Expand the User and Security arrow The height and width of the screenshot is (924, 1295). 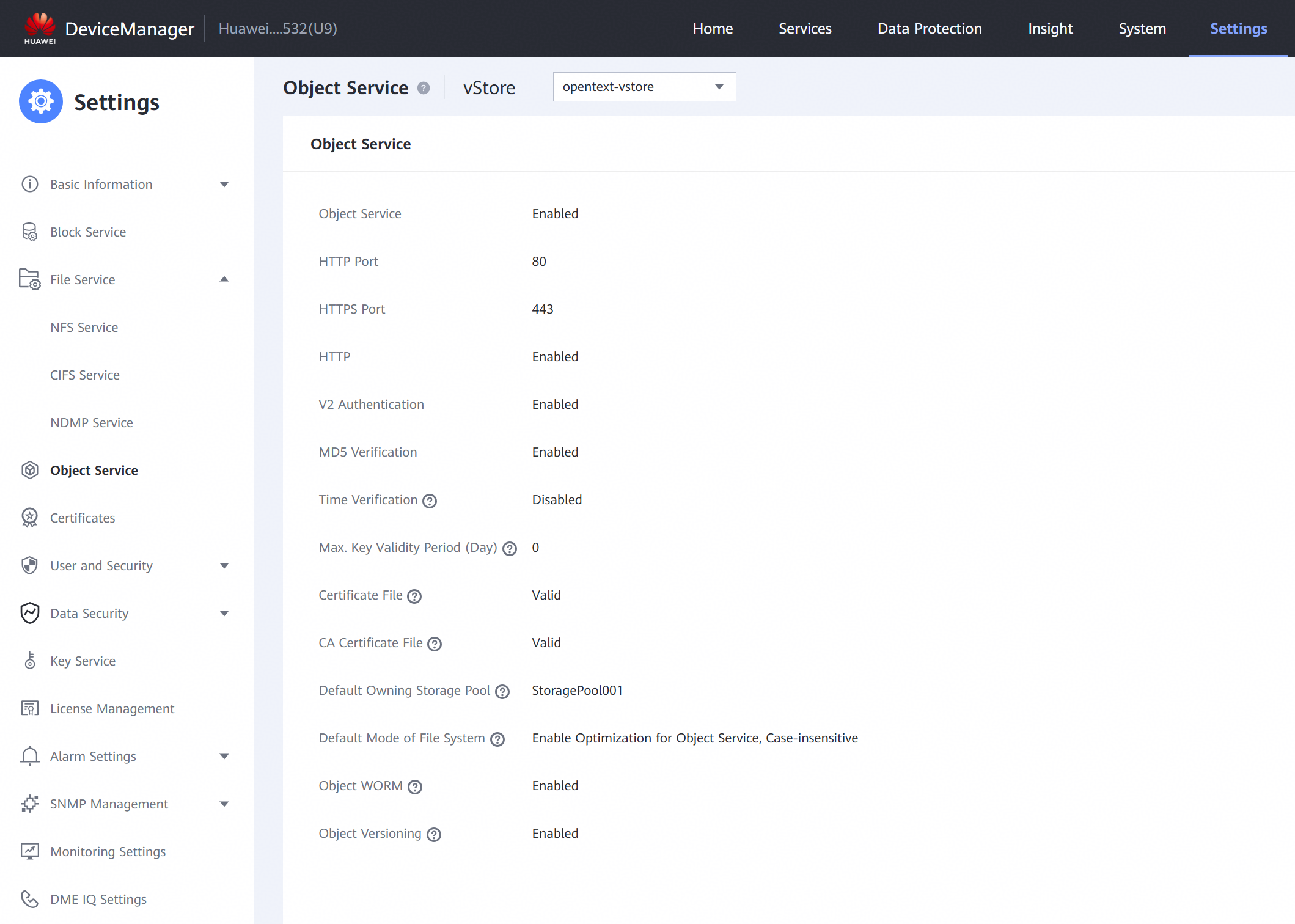pyautogui.click(x=224, y=565)
